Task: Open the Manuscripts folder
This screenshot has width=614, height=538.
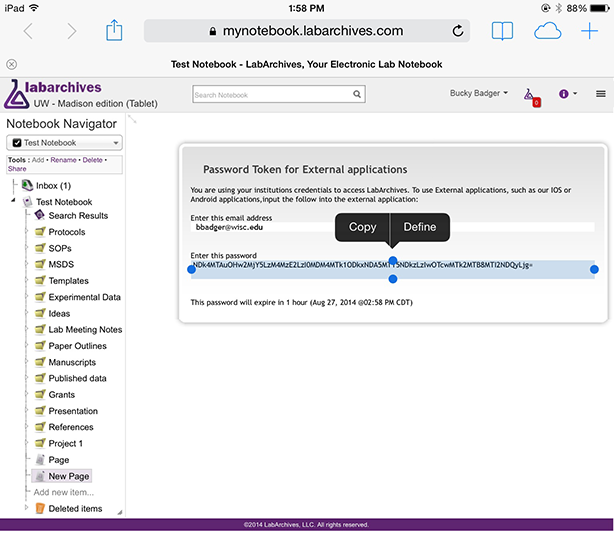Action: [x=72, y=362]
